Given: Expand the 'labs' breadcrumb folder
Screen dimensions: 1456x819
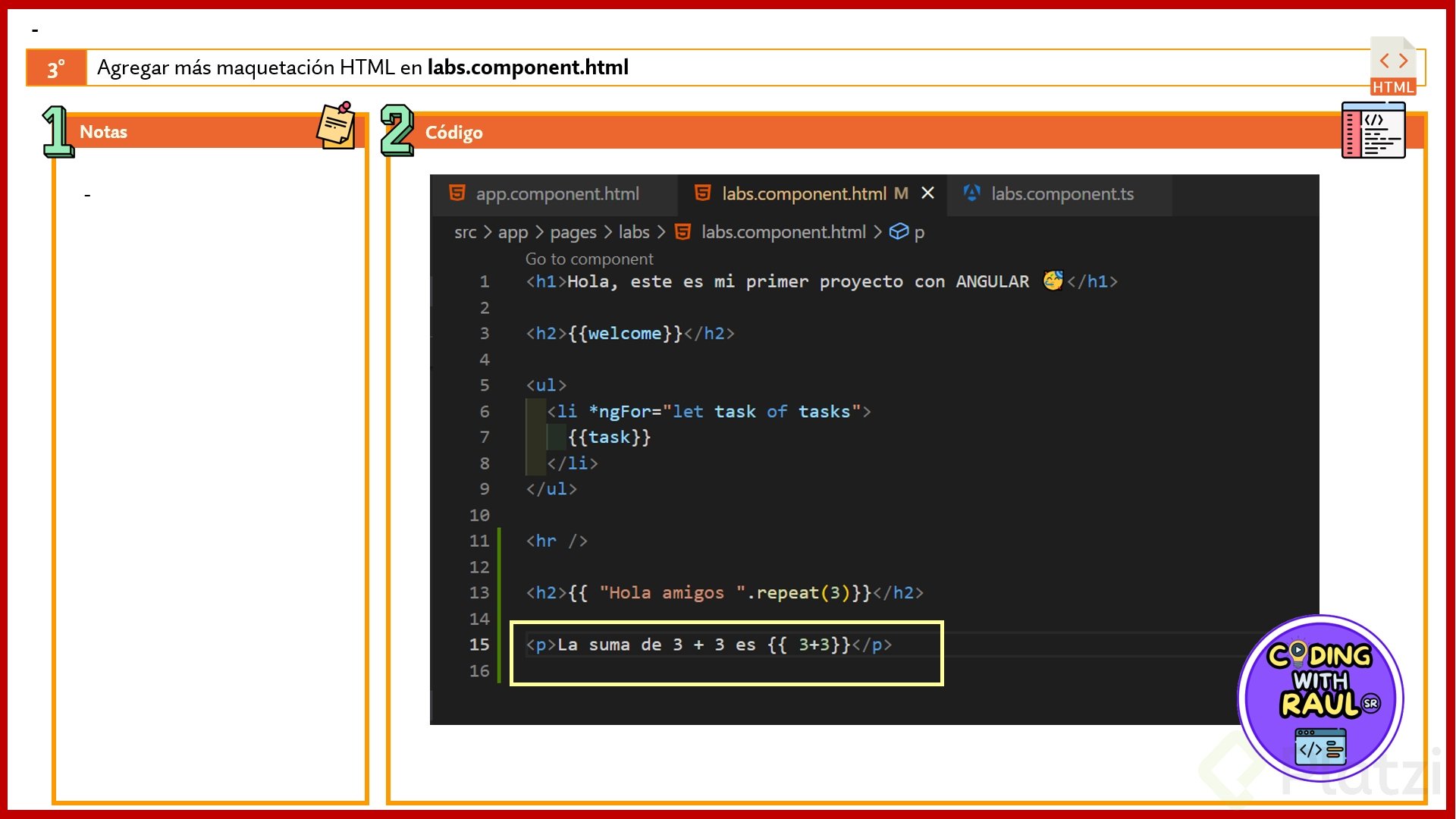Looking at the screenshot, I should [x=633, y=232].
